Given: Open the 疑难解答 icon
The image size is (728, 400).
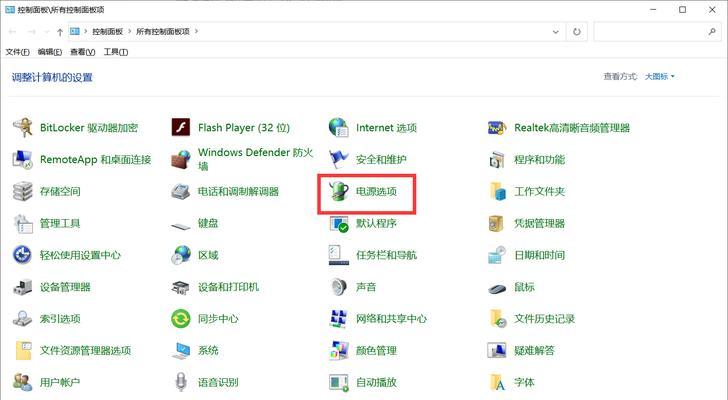Looking at the screenshot, I should [497, 350].
